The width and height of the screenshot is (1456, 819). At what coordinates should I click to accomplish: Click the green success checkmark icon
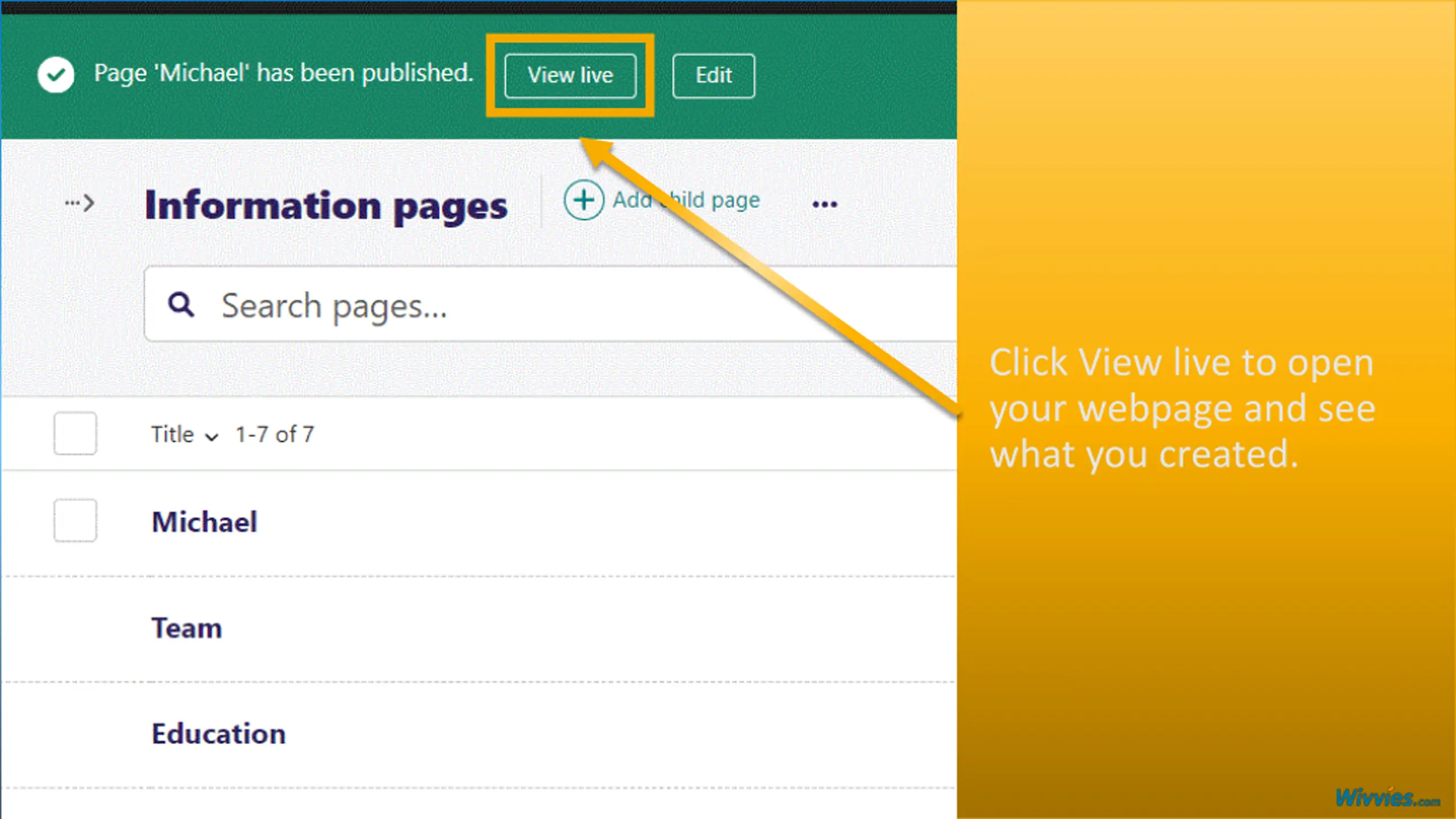pyautogui.click(x=56, y=75)
